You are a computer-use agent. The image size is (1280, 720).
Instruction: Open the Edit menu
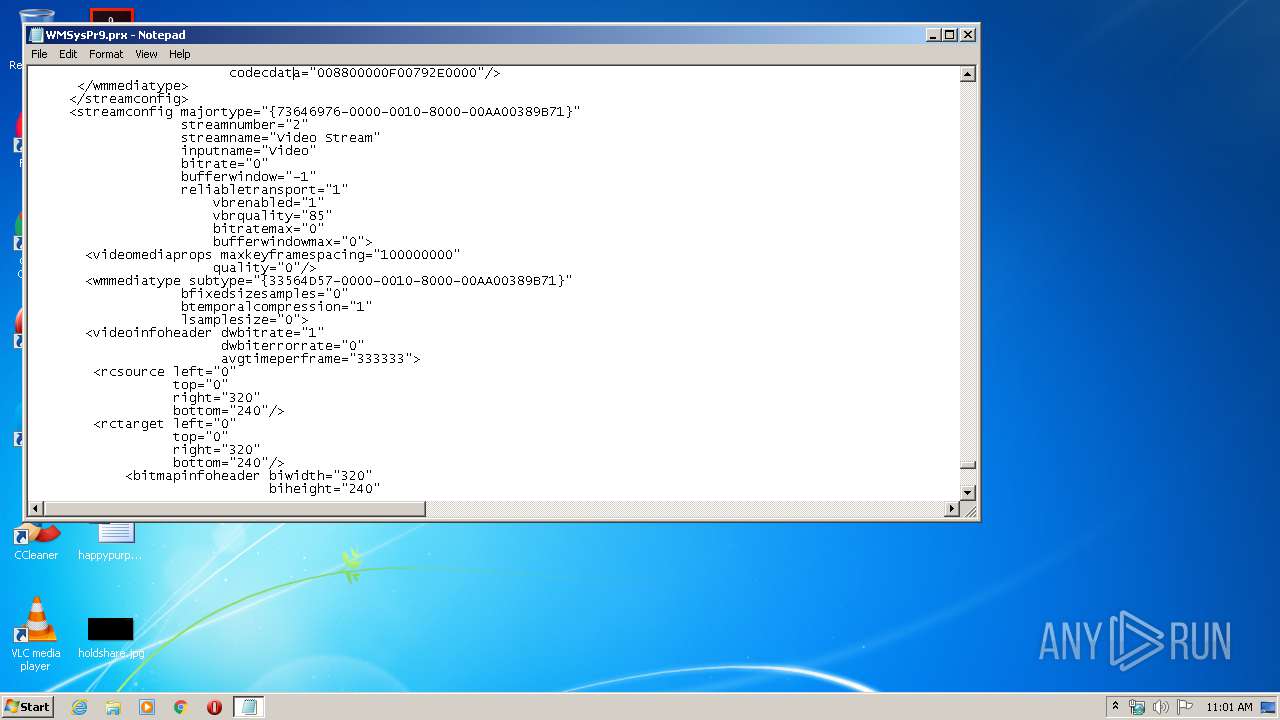68,54
